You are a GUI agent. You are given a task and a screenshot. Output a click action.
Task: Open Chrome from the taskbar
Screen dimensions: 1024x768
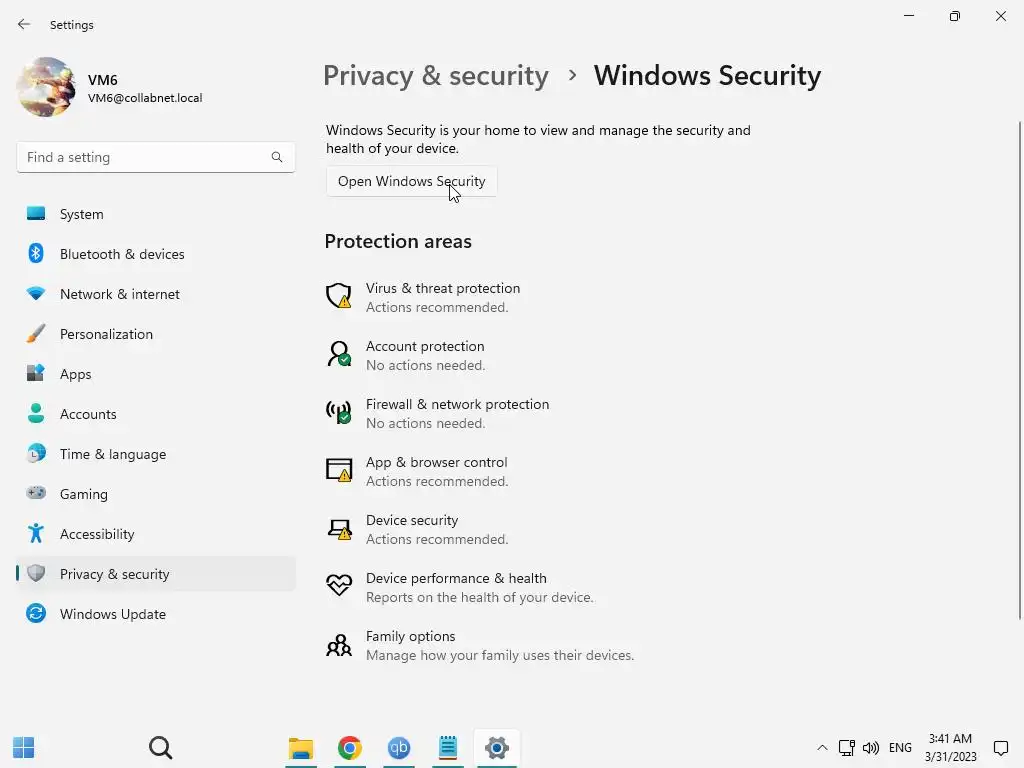point(349,747)
